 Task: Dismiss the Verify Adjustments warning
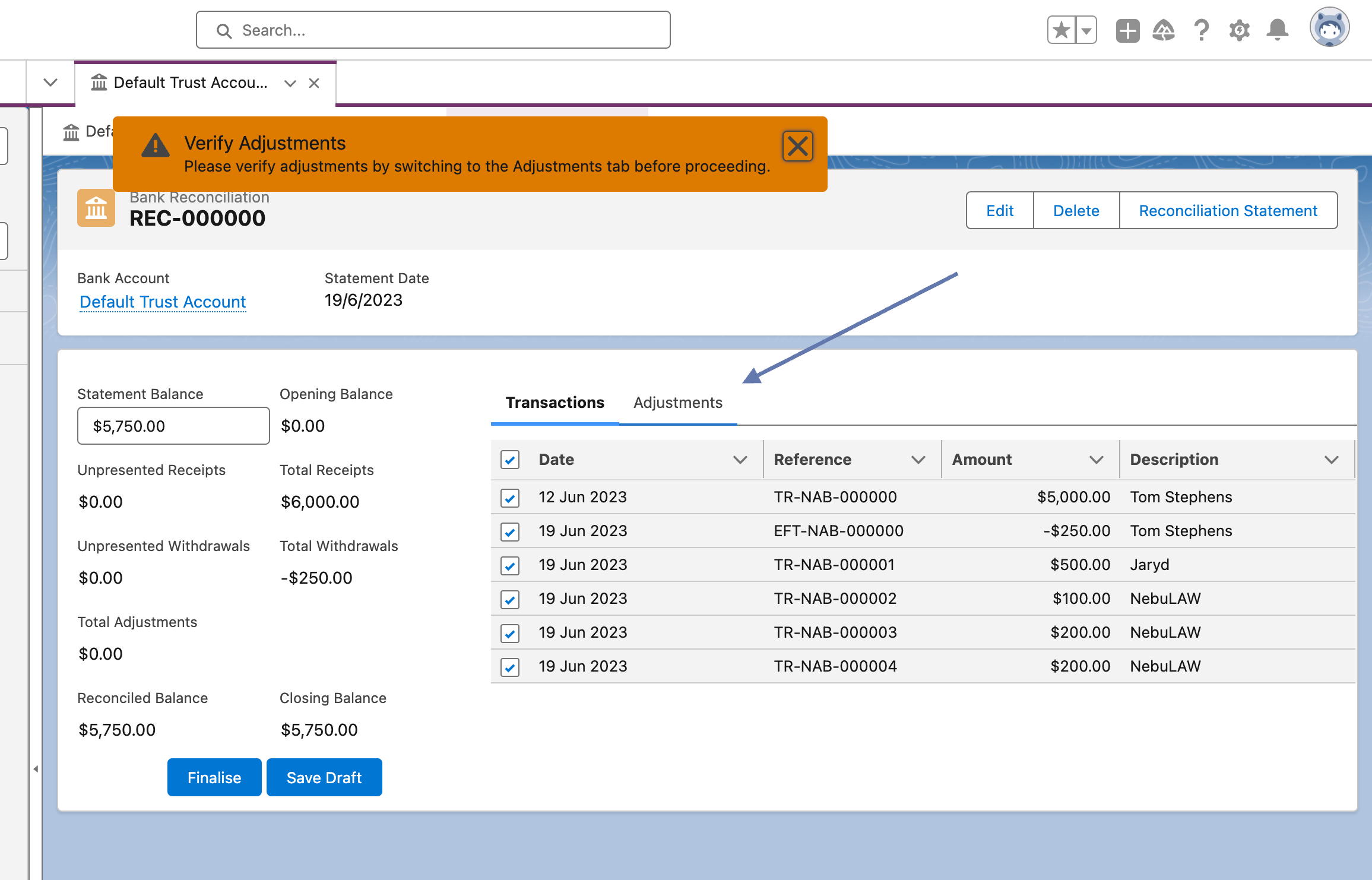[797, 146]
